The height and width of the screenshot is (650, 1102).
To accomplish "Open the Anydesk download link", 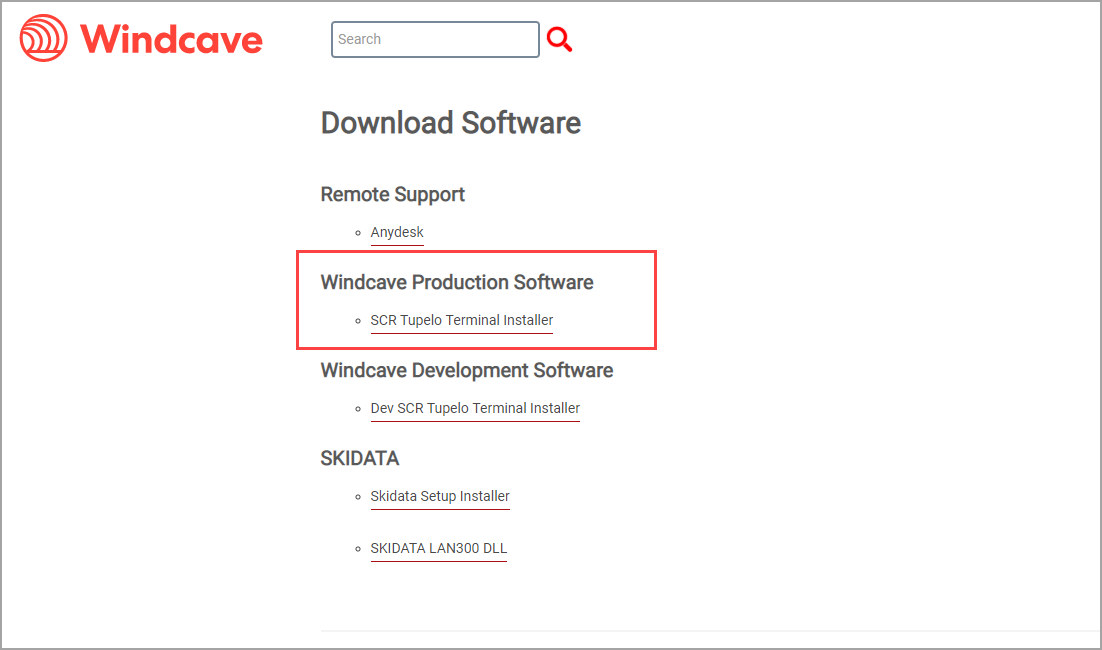I will (397, 232).
